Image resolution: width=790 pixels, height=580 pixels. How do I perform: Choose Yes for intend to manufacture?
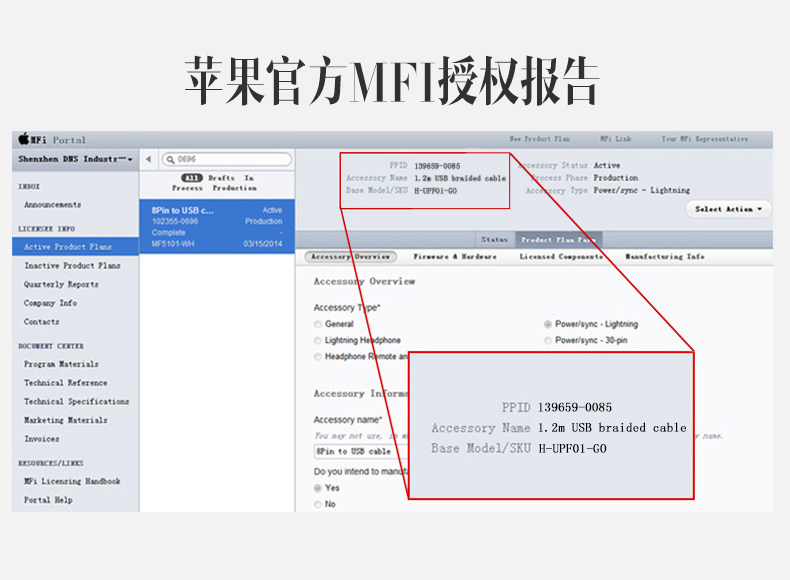pyautogui.click(x=318, y=488)
